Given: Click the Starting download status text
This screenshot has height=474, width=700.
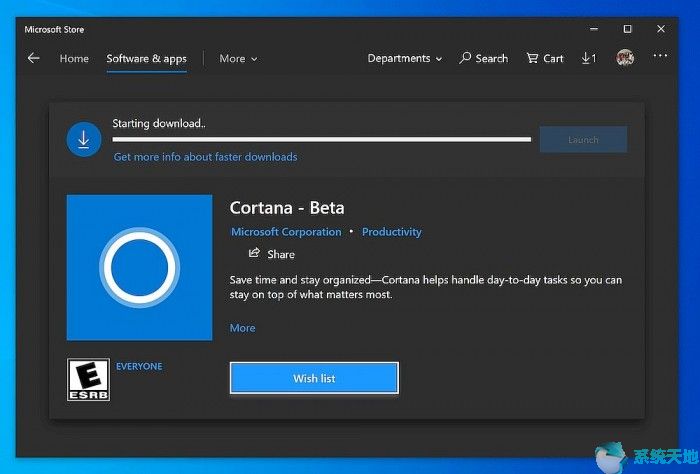Looking at the screenshot, I should [159, 124].
